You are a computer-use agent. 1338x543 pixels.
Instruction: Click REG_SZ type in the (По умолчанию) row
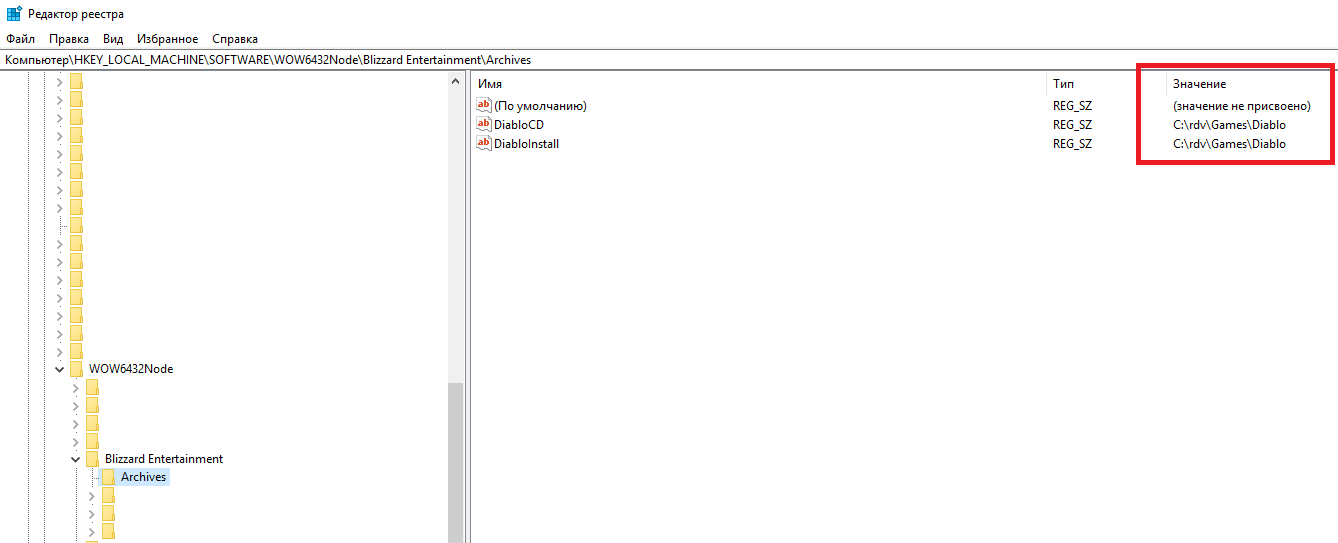1072,106
